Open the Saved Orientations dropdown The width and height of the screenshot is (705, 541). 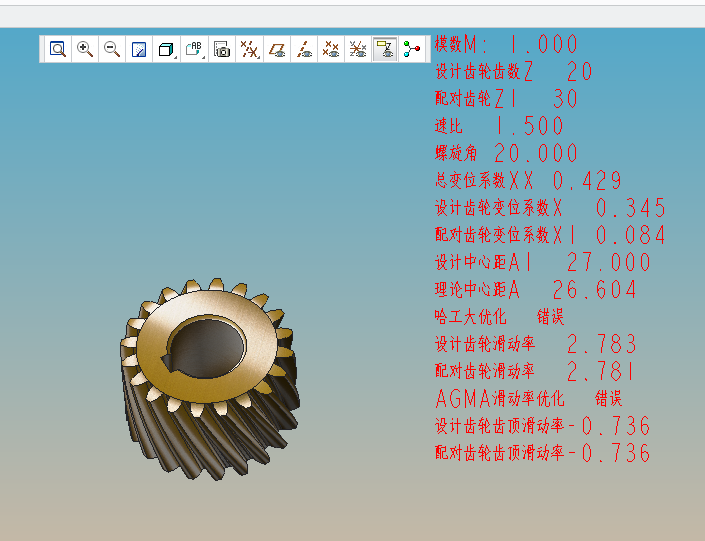194,49
